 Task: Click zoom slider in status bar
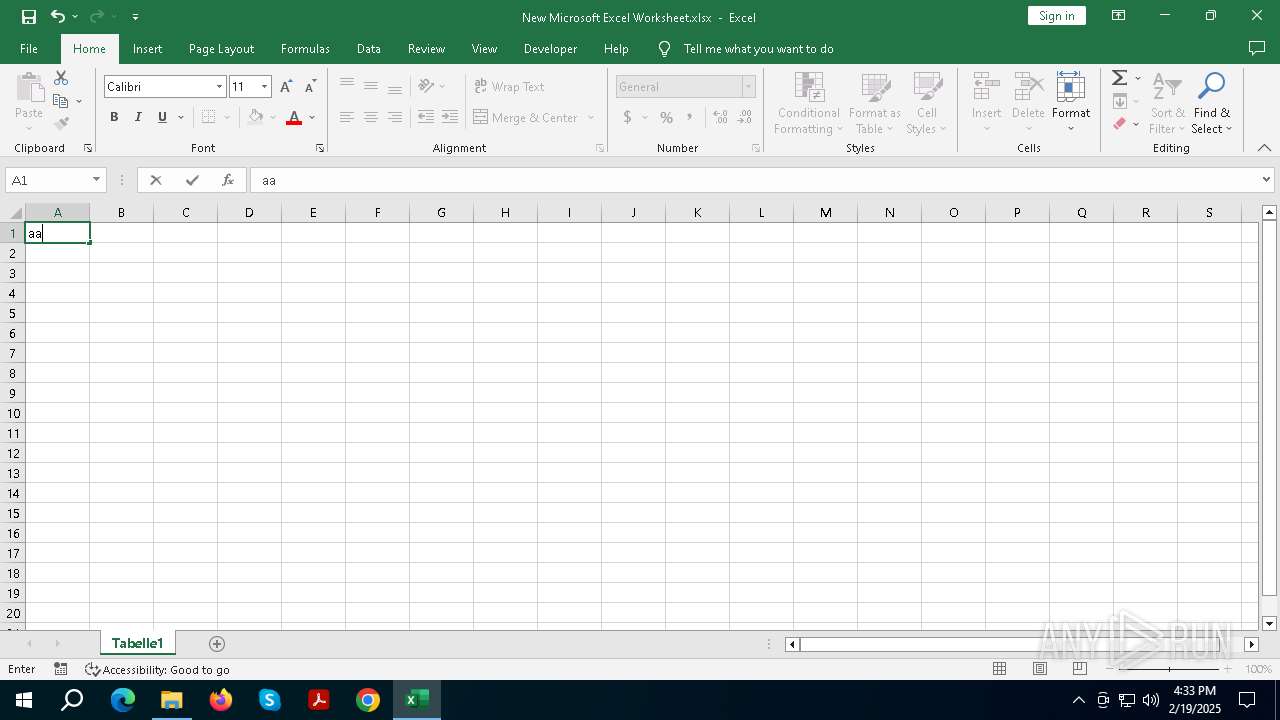(x=1169, y=669)
